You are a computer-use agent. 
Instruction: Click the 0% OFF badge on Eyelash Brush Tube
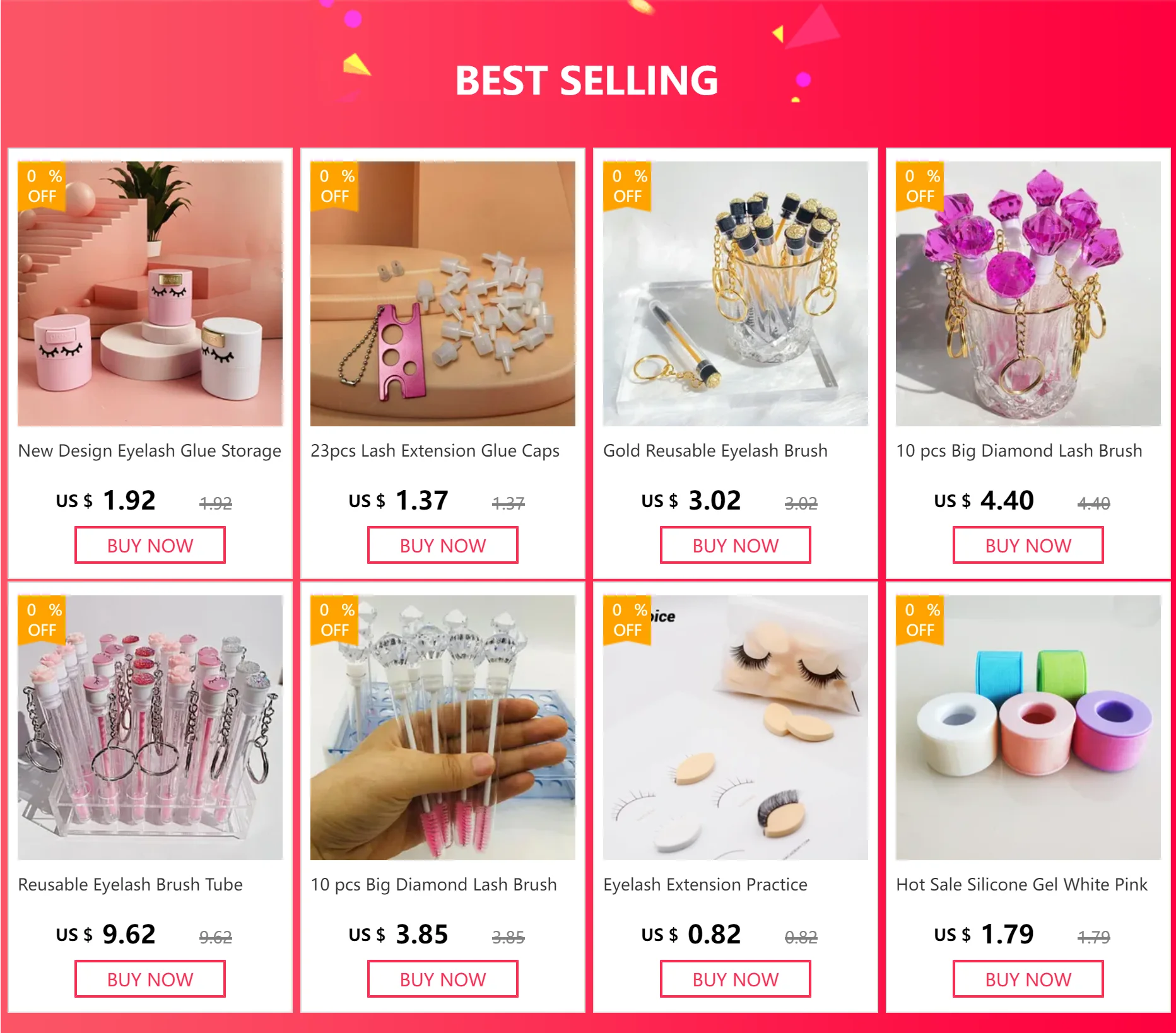click(42, 620)
